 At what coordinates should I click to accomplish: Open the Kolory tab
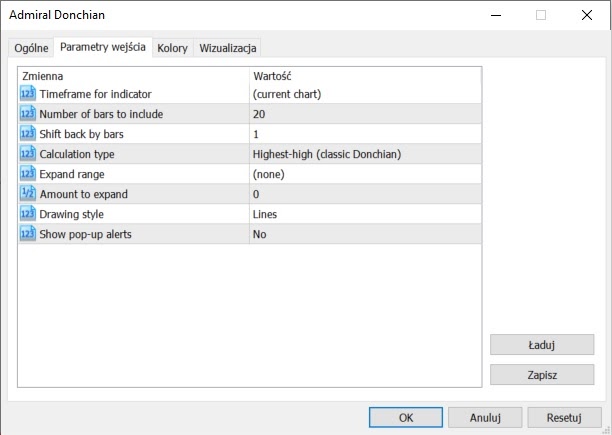pos(173,48)
